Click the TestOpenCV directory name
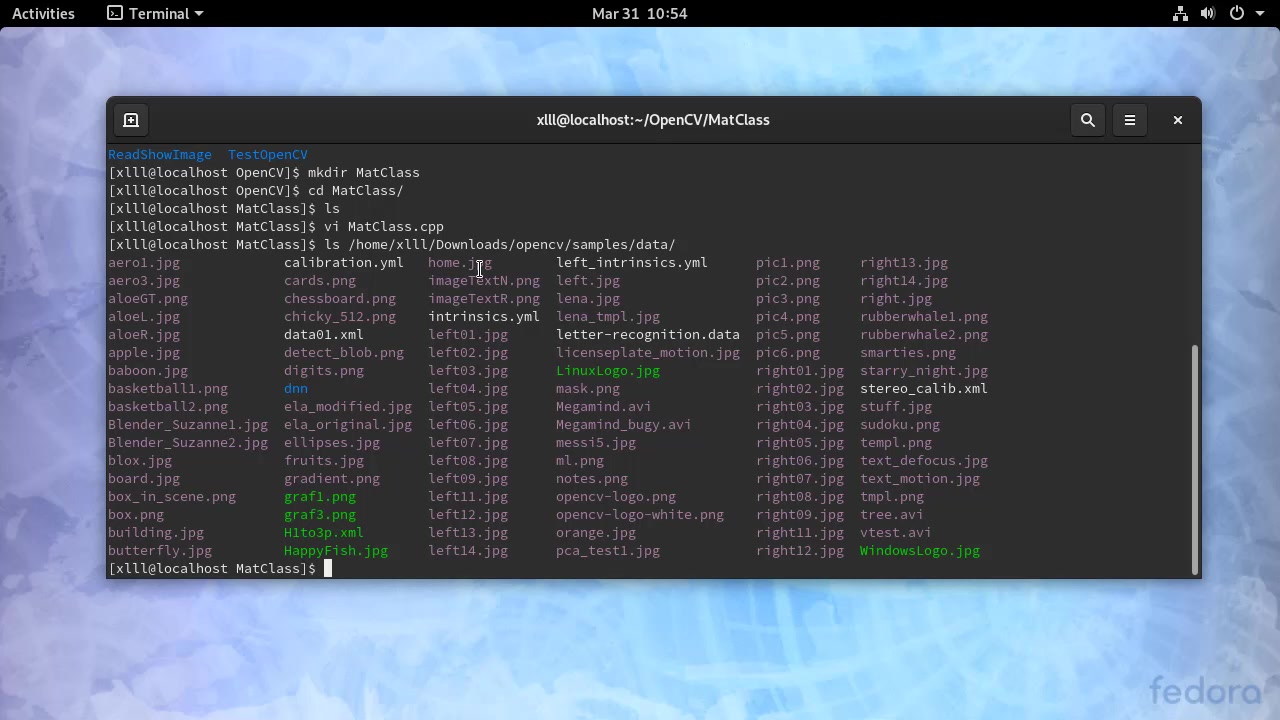1280x720 pixels. pyautogui.click(x=268, y=155)
